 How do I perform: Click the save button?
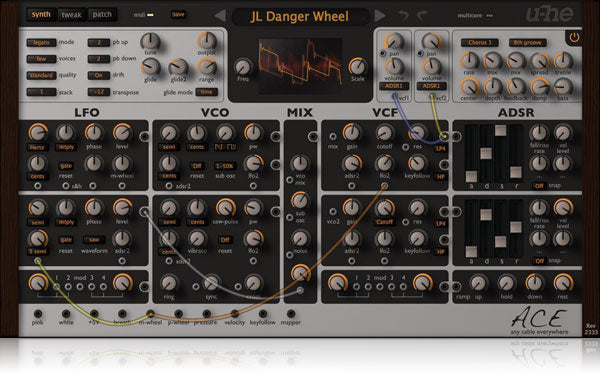(x=178, y=15)
